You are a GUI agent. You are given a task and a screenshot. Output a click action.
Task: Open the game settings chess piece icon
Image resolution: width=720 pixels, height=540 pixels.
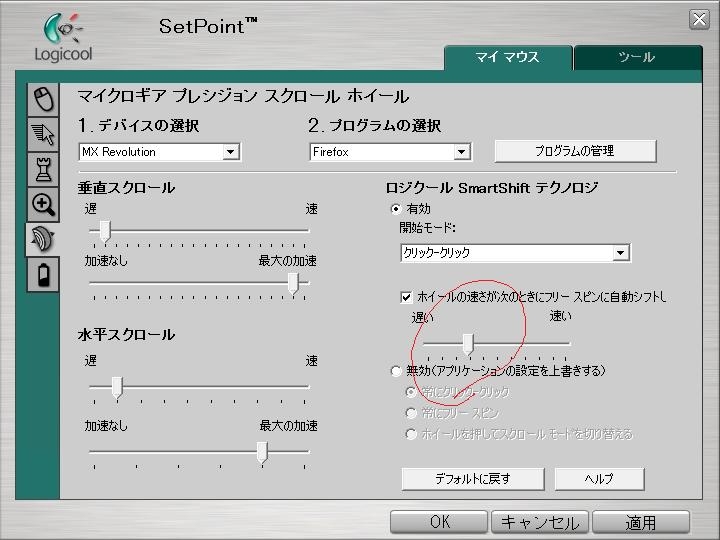43,169
